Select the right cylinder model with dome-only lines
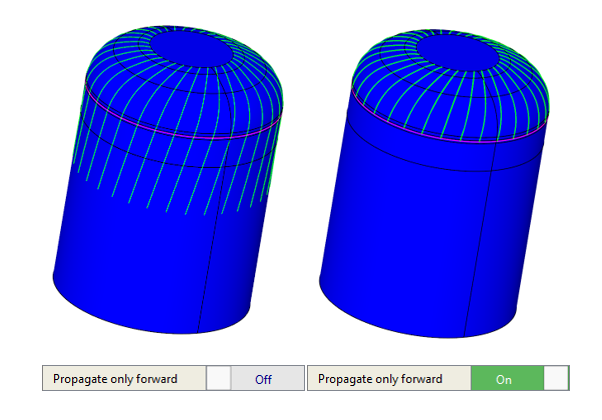The width and height of the screenshot is (602, 420). 434,184
